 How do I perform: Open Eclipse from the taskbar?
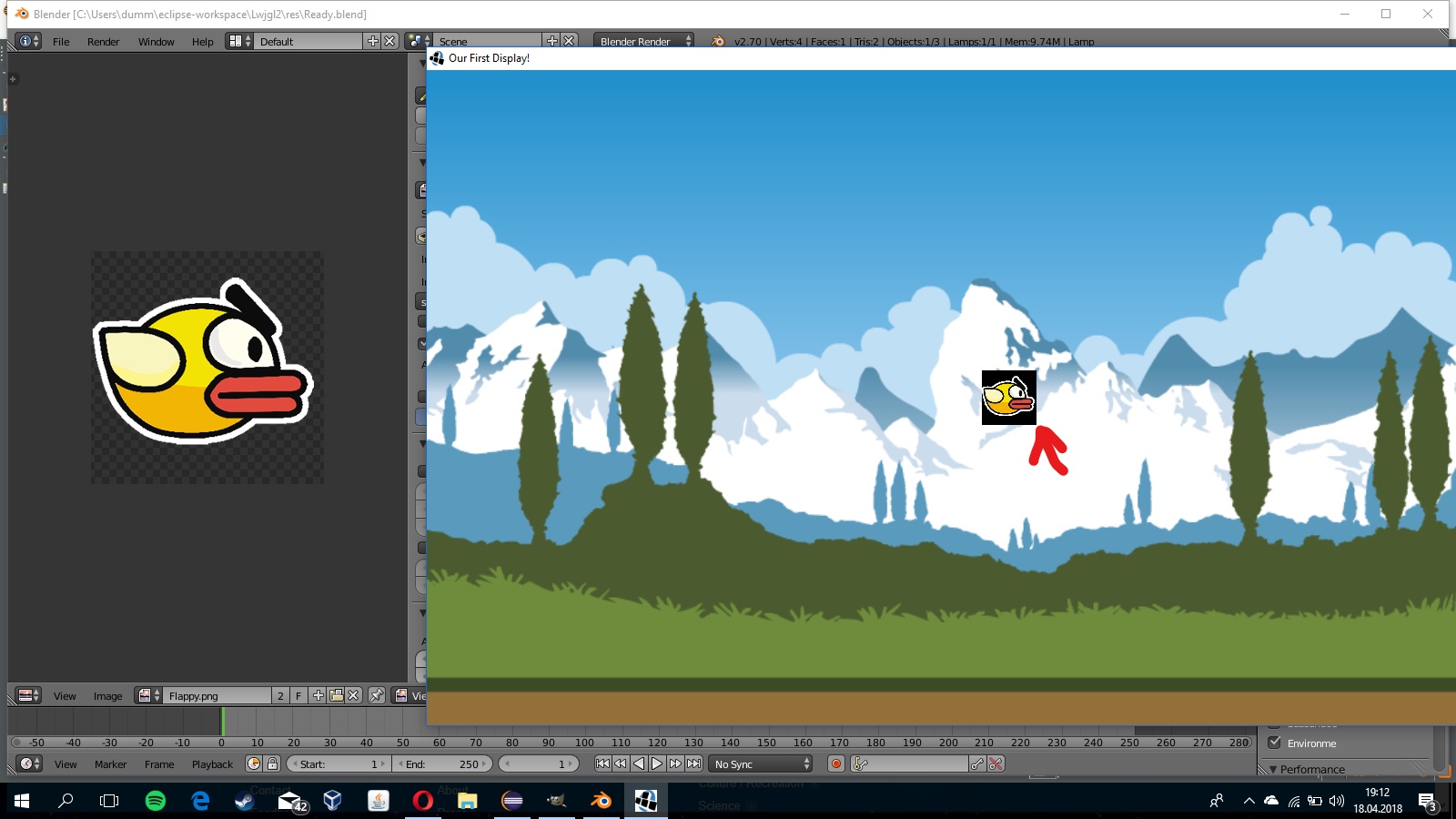pos(512,801)
